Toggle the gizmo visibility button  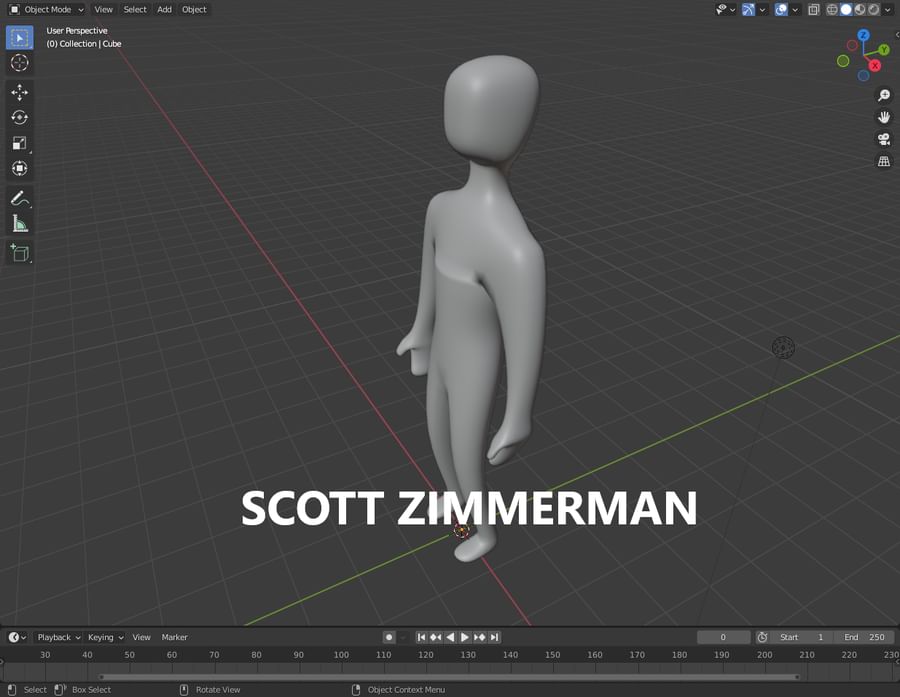pos(748,10)
